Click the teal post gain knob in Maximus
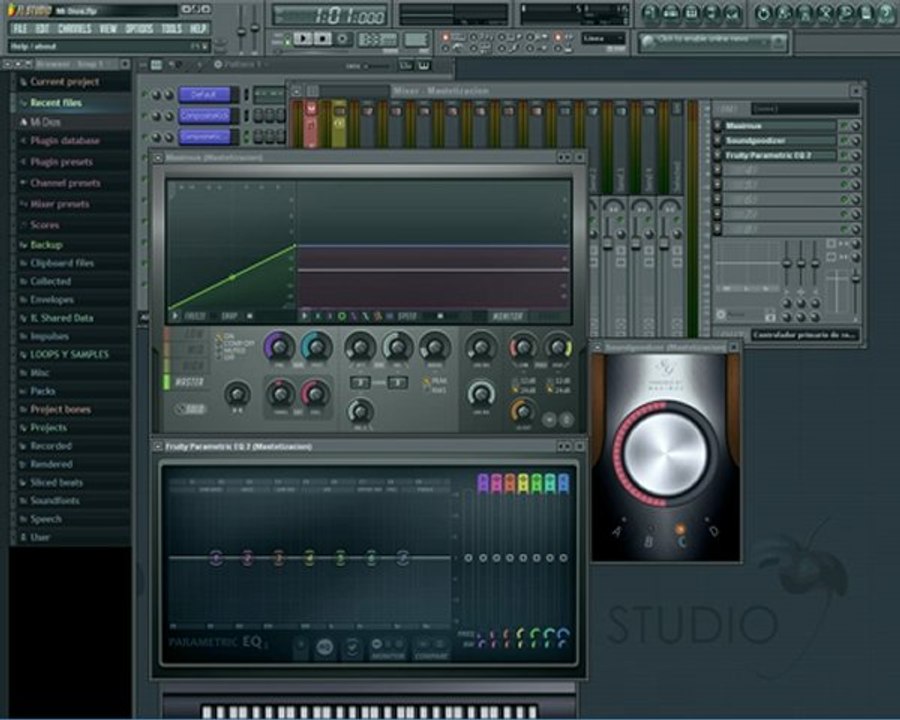 316,346
